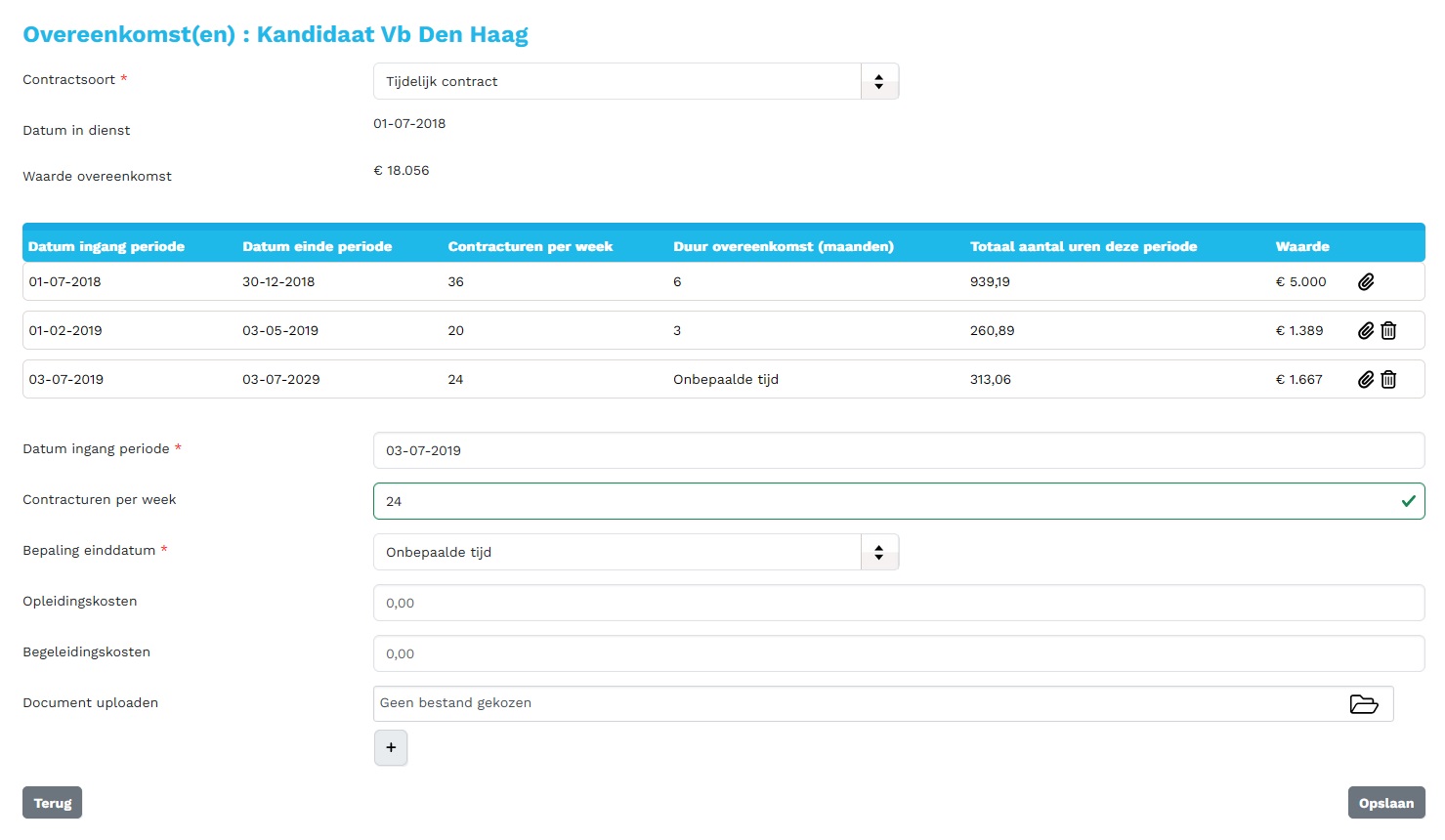
Task: Focus the Begeleidingskosten field
Action: click(x=899, y=653)
